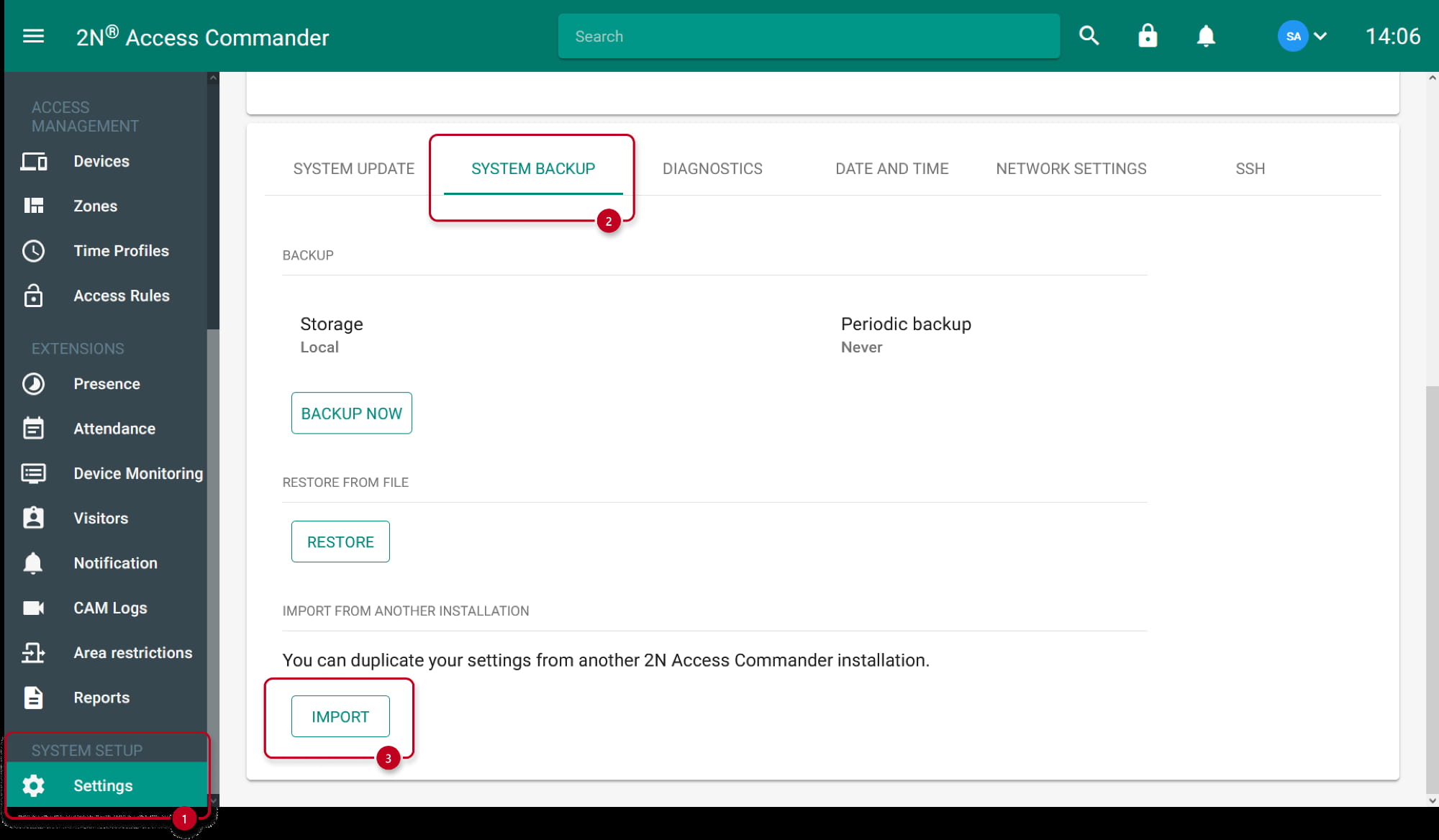This screenshot has height=840, width=1439.
Task: Click the Attendance calendar icon
Action: click(x=33, y=428)
